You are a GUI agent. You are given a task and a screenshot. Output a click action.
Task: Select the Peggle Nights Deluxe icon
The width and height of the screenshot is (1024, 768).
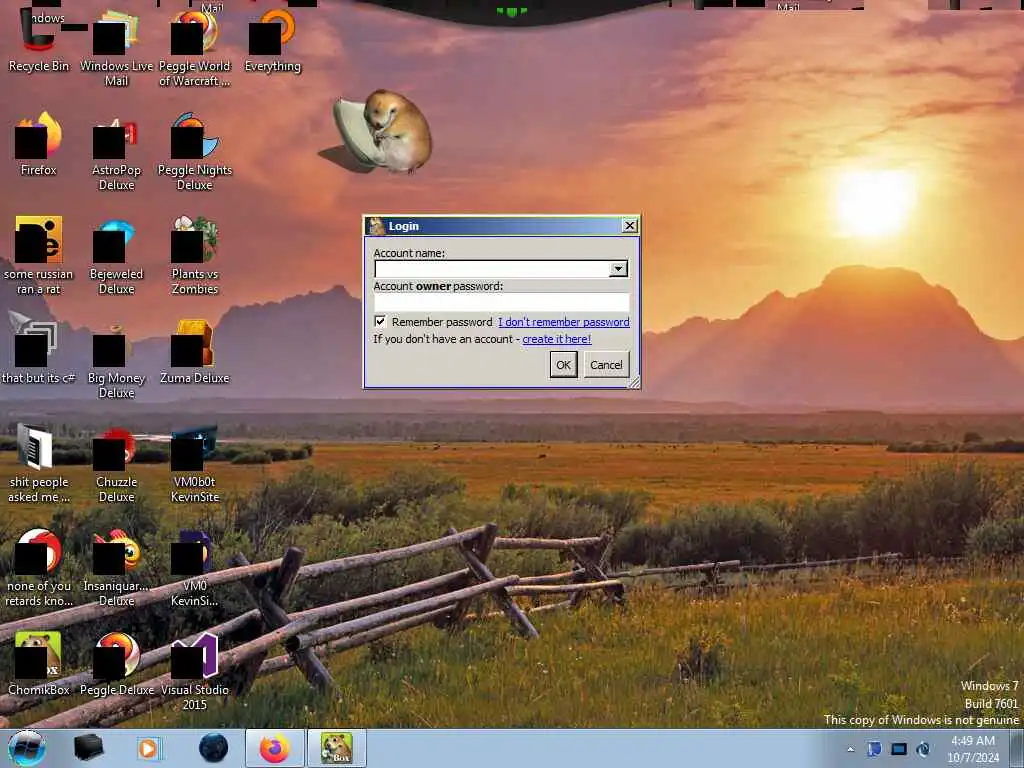click(x=194, y=152)
